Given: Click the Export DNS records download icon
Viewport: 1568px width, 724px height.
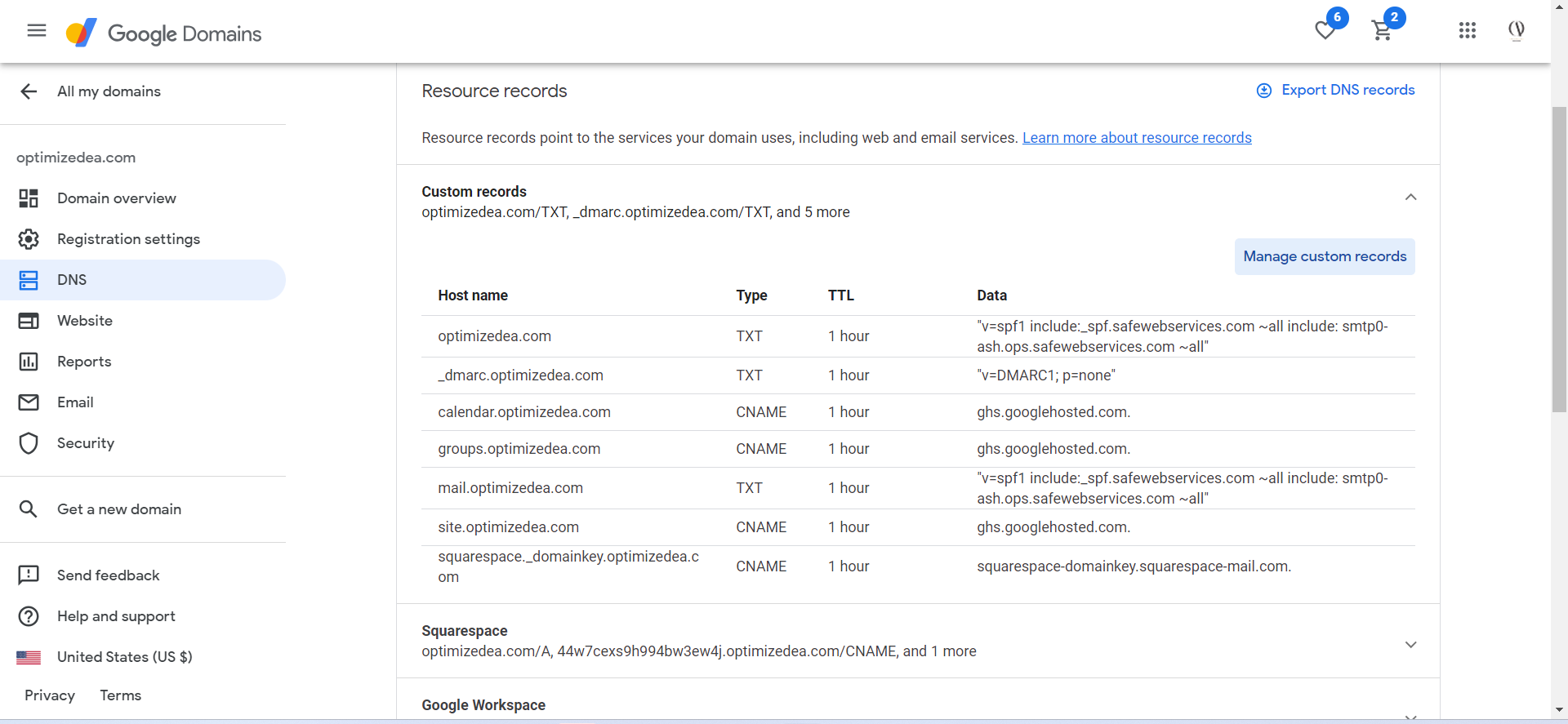Looking at the screenshot, I should (1264, 91).
